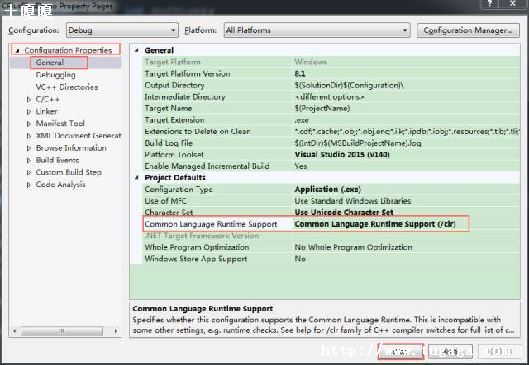Select the Target Extension property name

pyautogui.click(x=174, y=120)
